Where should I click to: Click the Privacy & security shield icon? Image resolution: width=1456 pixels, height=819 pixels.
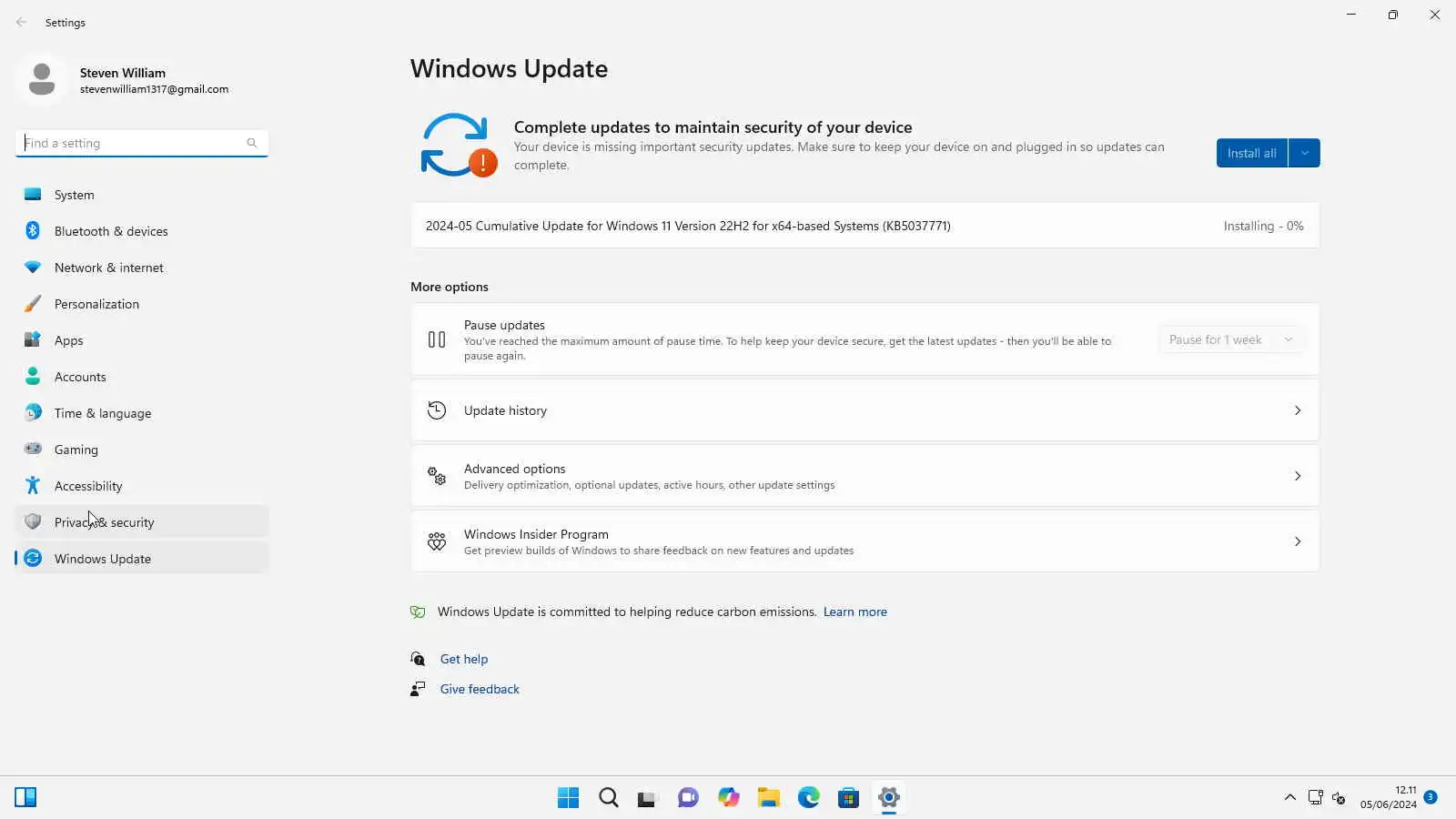pos(33,521)
